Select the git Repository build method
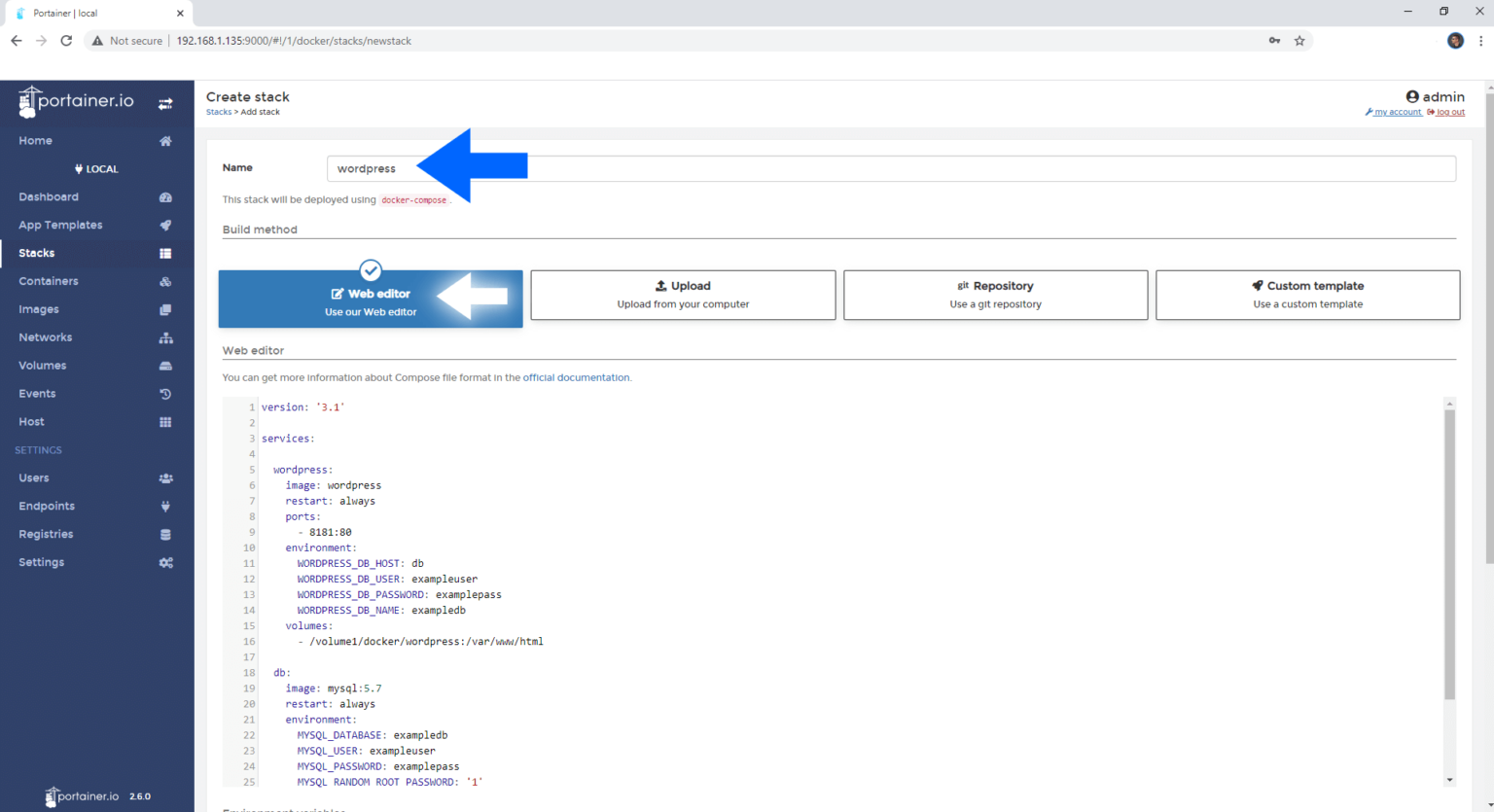Screen dimensions: 1494x812 point(995,295)
